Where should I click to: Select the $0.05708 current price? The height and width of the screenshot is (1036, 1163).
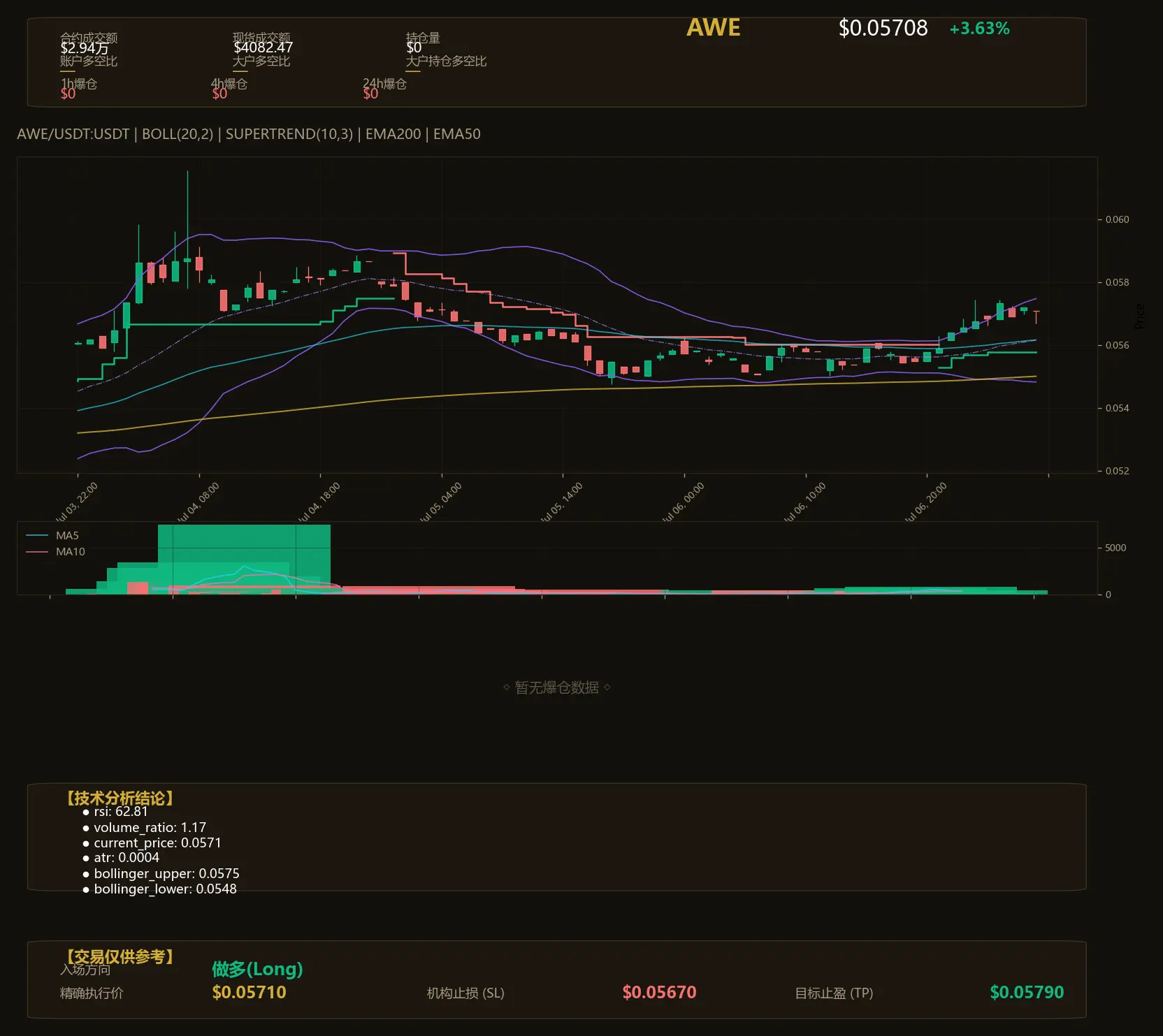click(883, 28)
